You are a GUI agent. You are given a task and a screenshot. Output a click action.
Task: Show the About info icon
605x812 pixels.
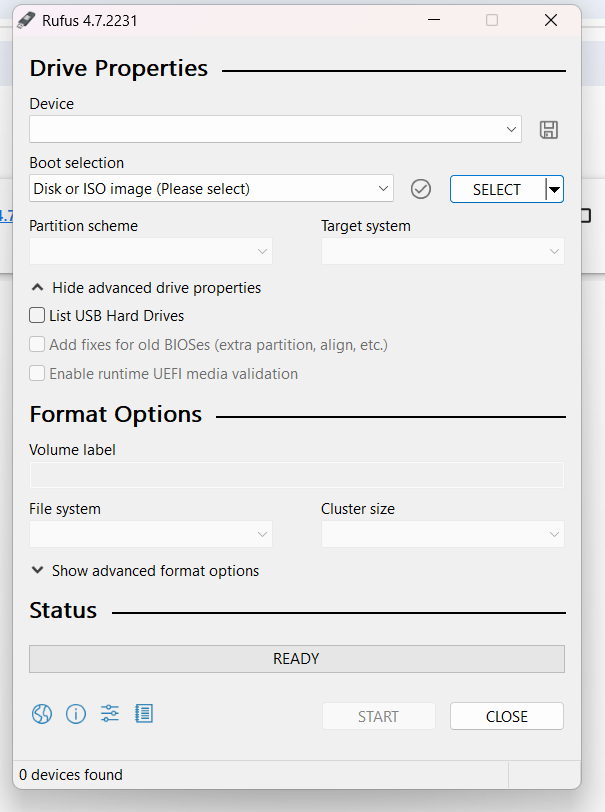[x=76, y=714]
